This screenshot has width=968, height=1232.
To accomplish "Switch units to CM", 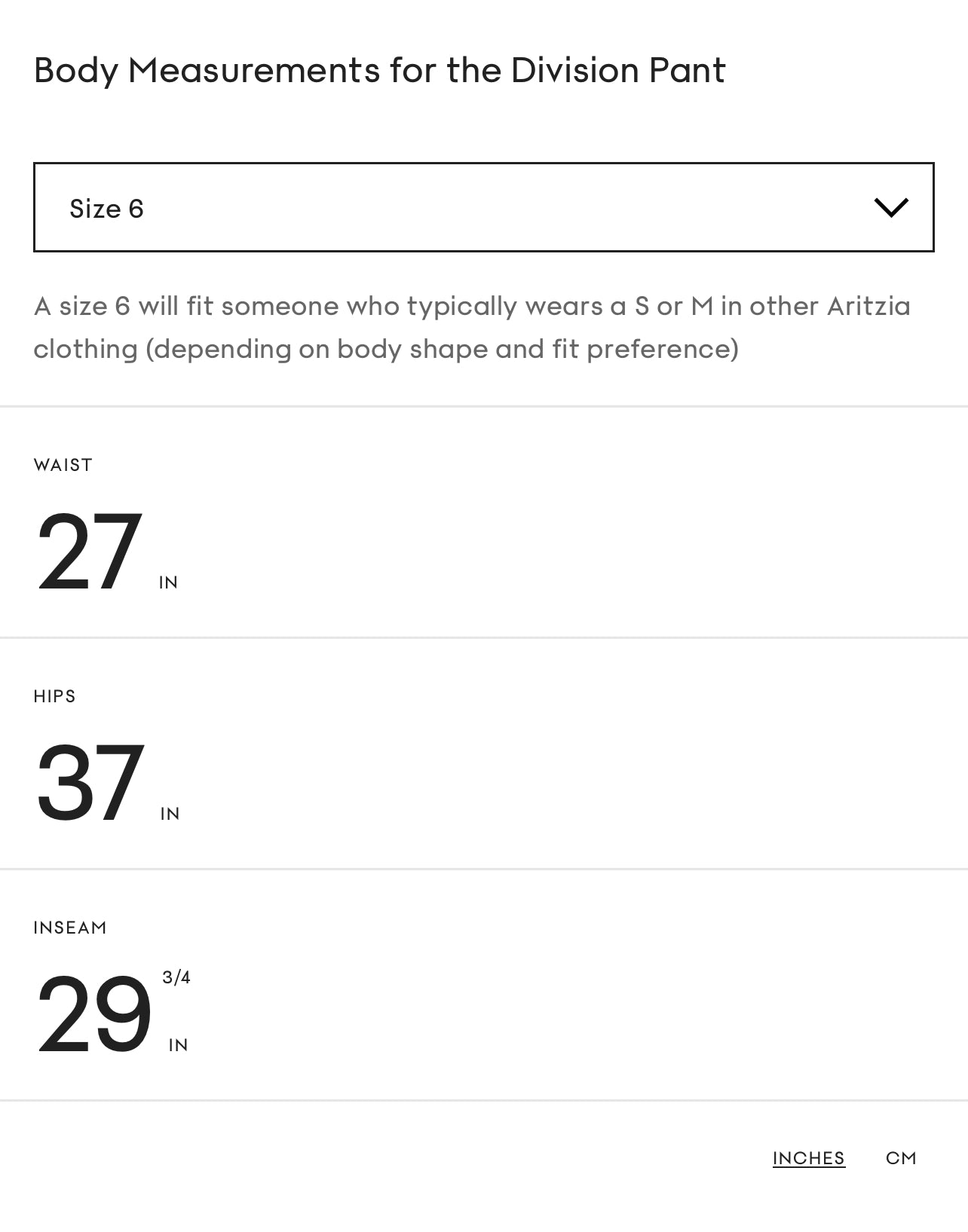I will (x=901, y=1158).
